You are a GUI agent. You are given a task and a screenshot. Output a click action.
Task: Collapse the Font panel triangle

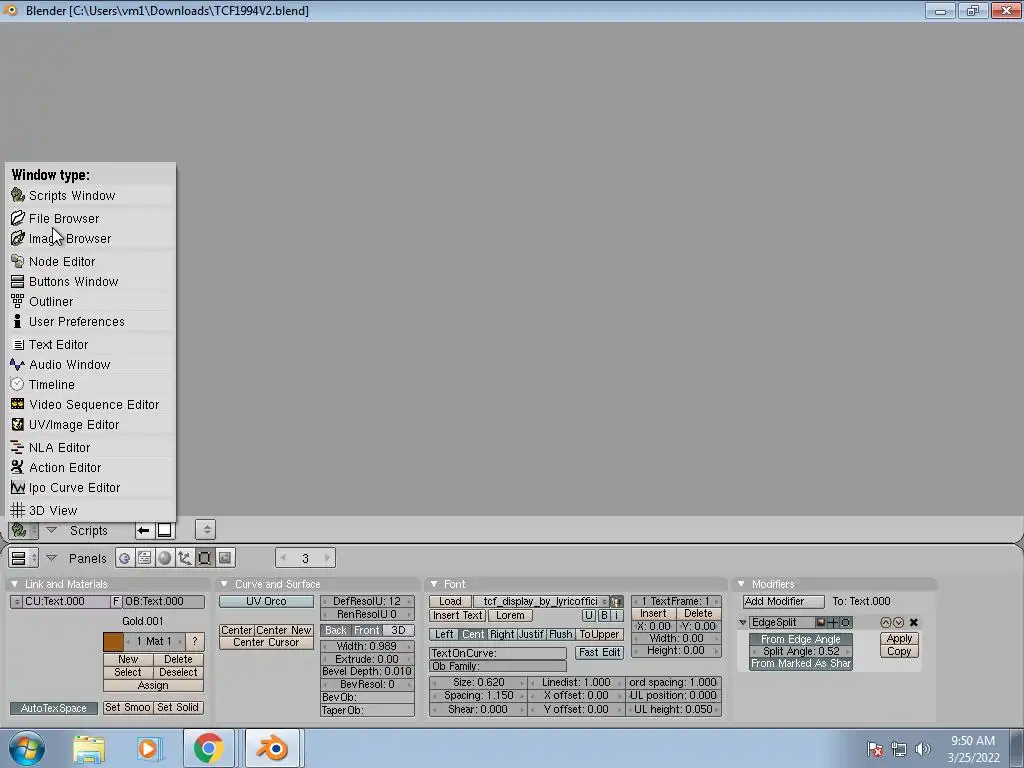click(434, 584)
